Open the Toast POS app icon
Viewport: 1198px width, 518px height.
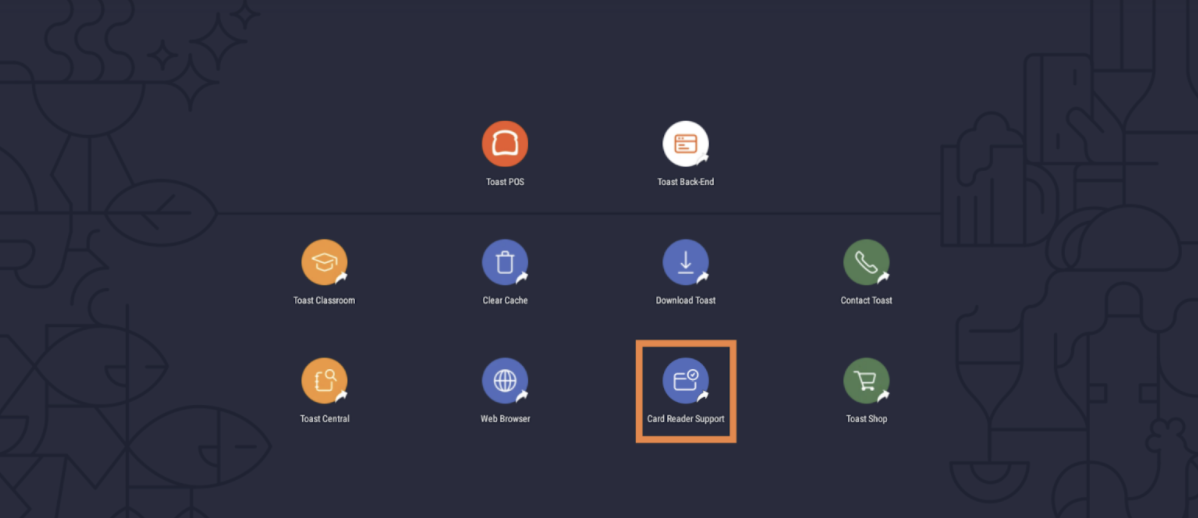click(x=505, y=144)
